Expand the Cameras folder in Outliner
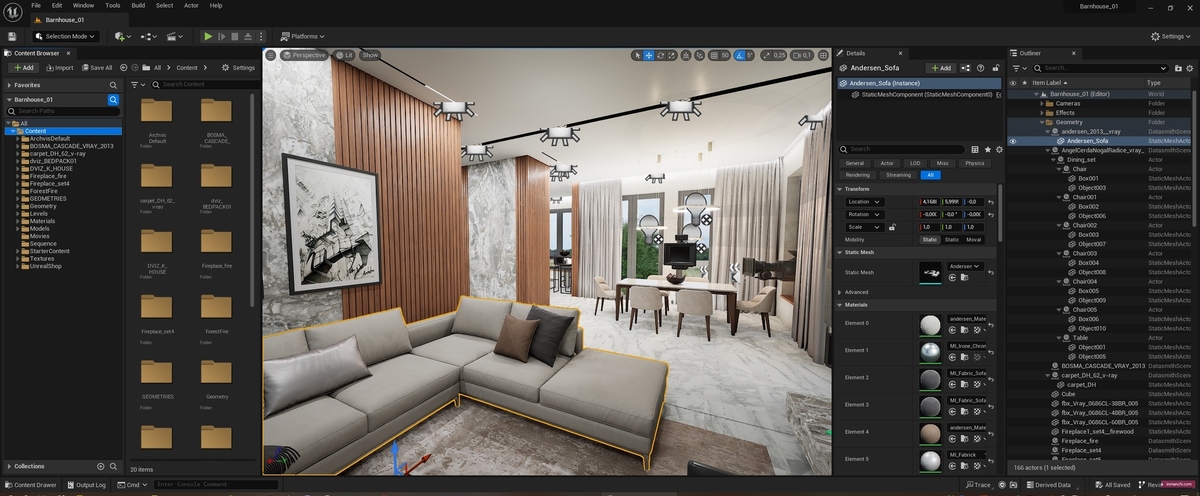 [1043, 103]
